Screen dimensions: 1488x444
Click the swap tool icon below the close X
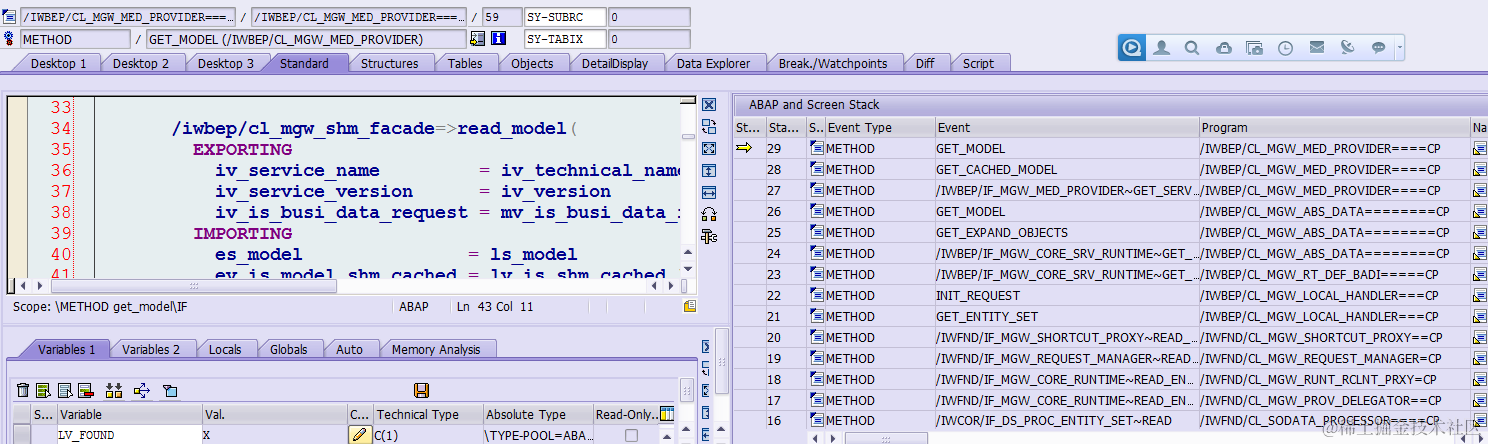[709, 127]
